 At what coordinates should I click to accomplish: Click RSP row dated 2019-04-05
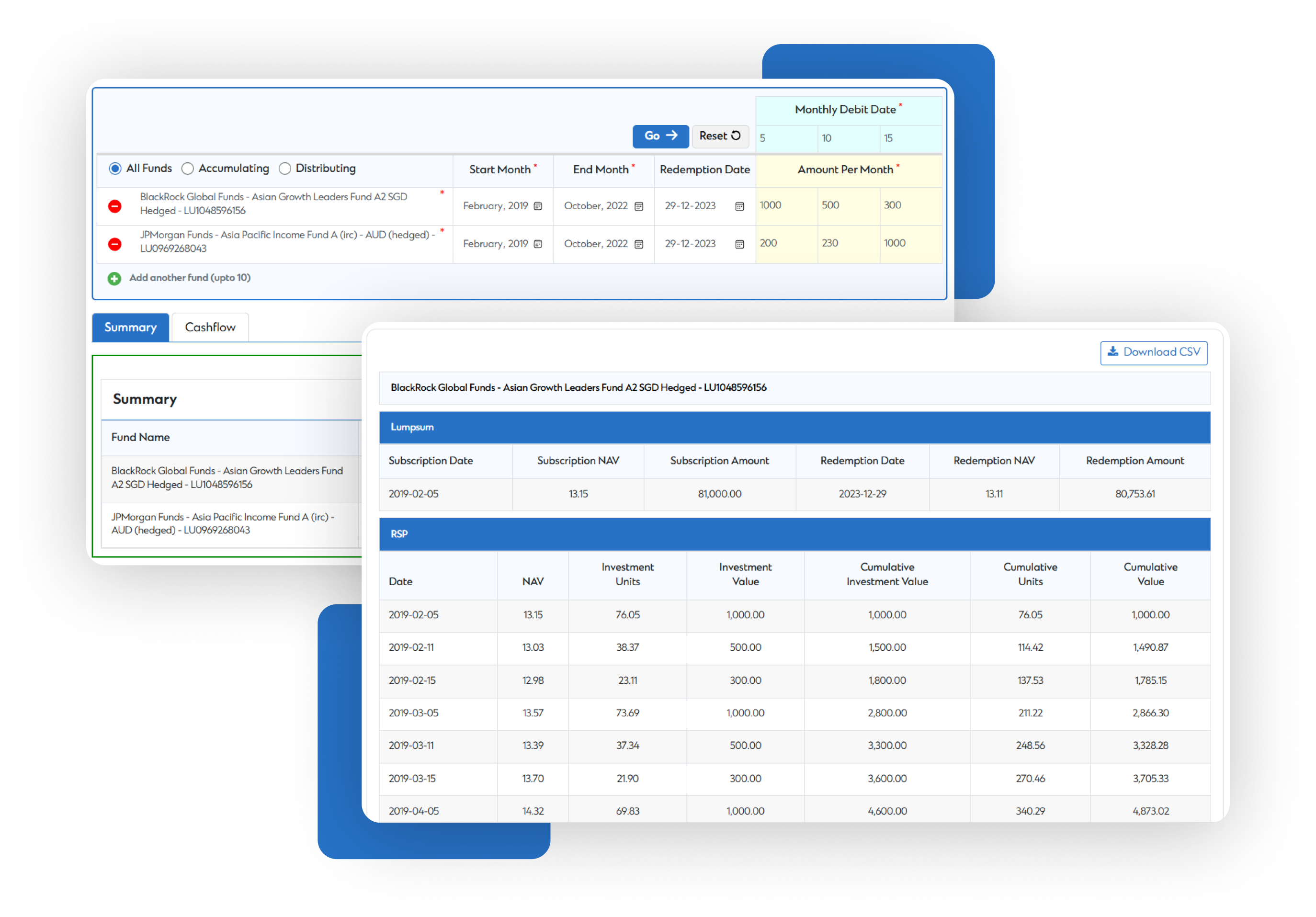(x=794, y=810)
